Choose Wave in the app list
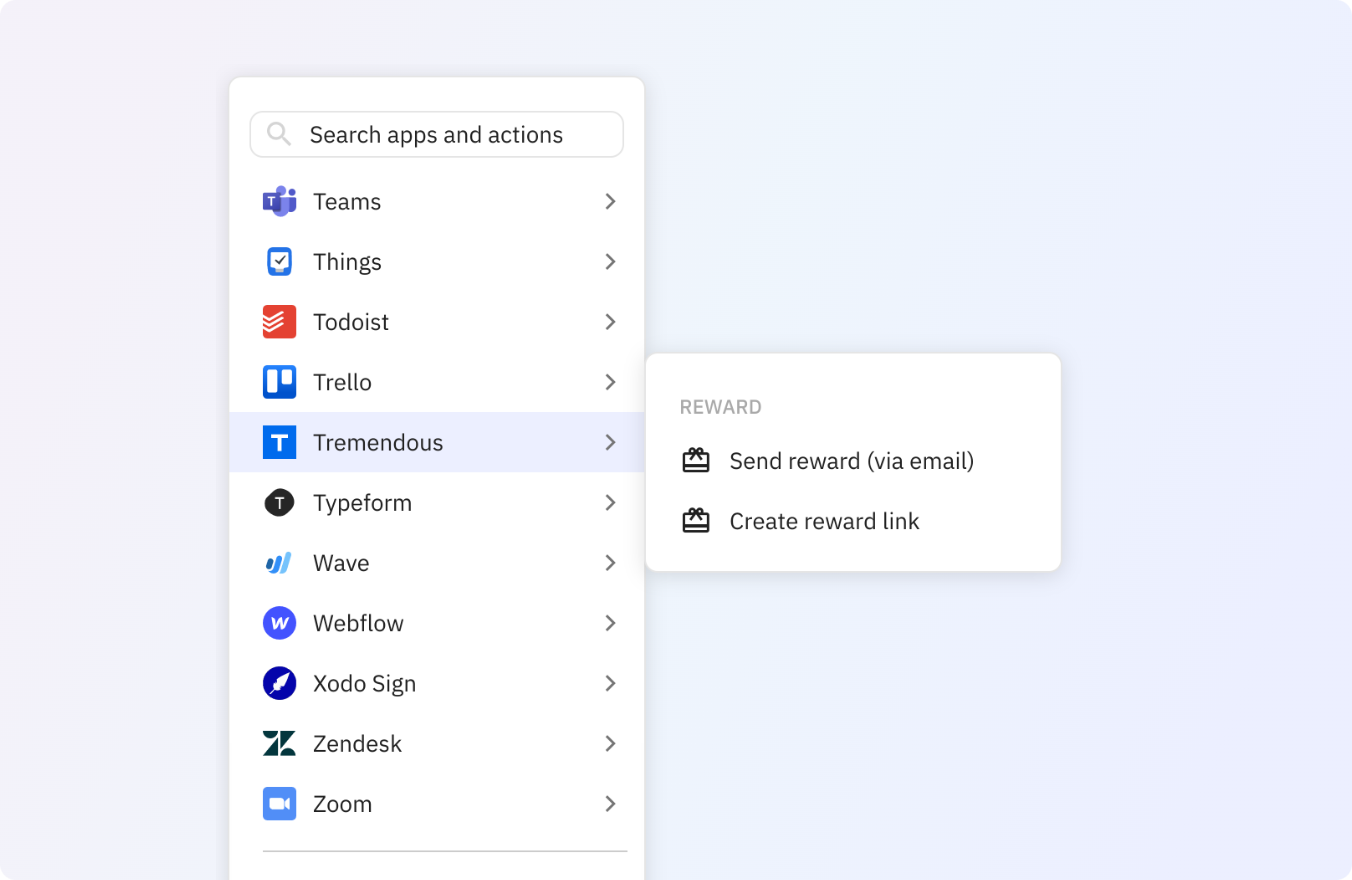This screenshot has width=1352, height=880. pos(437,563)
